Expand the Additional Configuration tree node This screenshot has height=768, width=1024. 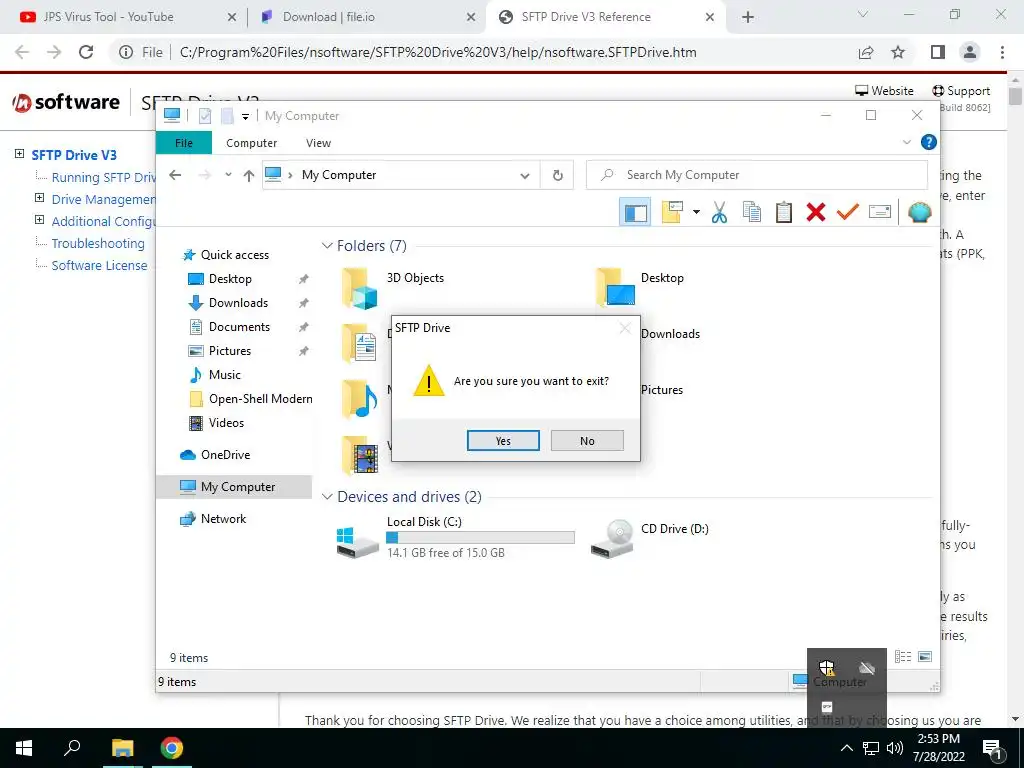39,220
